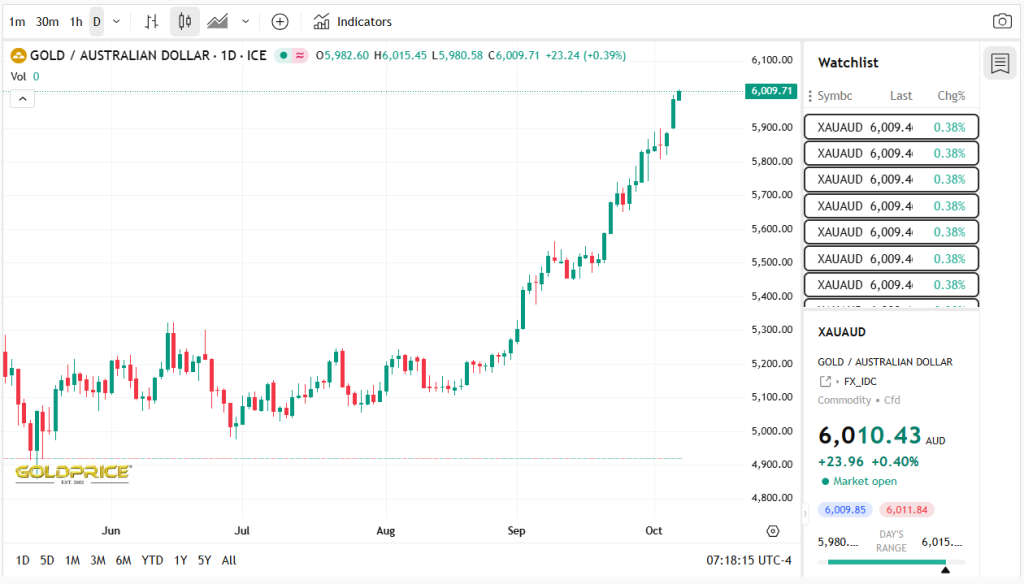Click the gold coin symbol logo
The height and width of the screenshot is (584, 1024).
(x=16, y=55)
